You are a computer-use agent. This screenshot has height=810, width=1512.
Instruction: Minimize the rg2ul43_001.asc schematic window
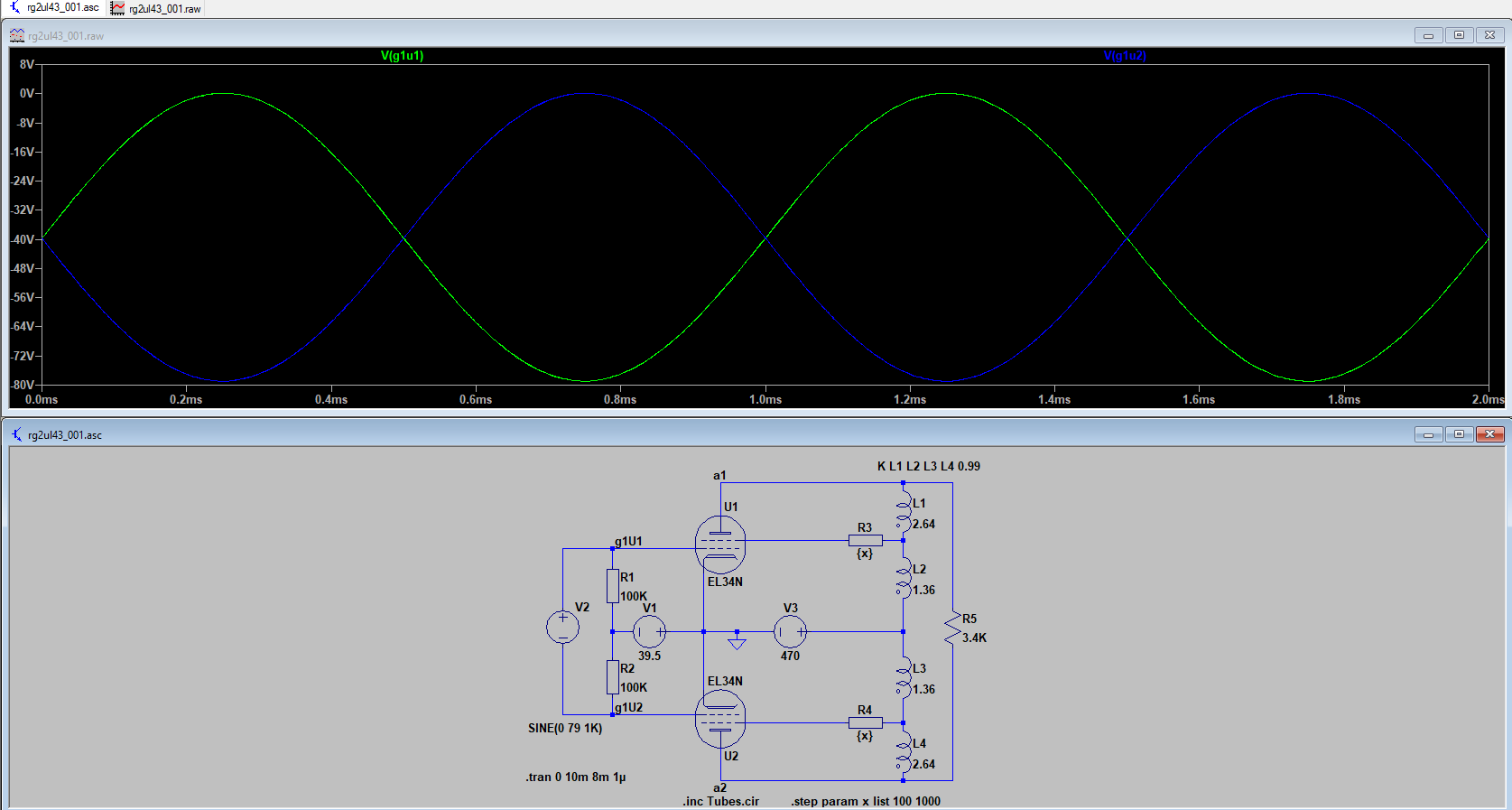pos(1428,434)
